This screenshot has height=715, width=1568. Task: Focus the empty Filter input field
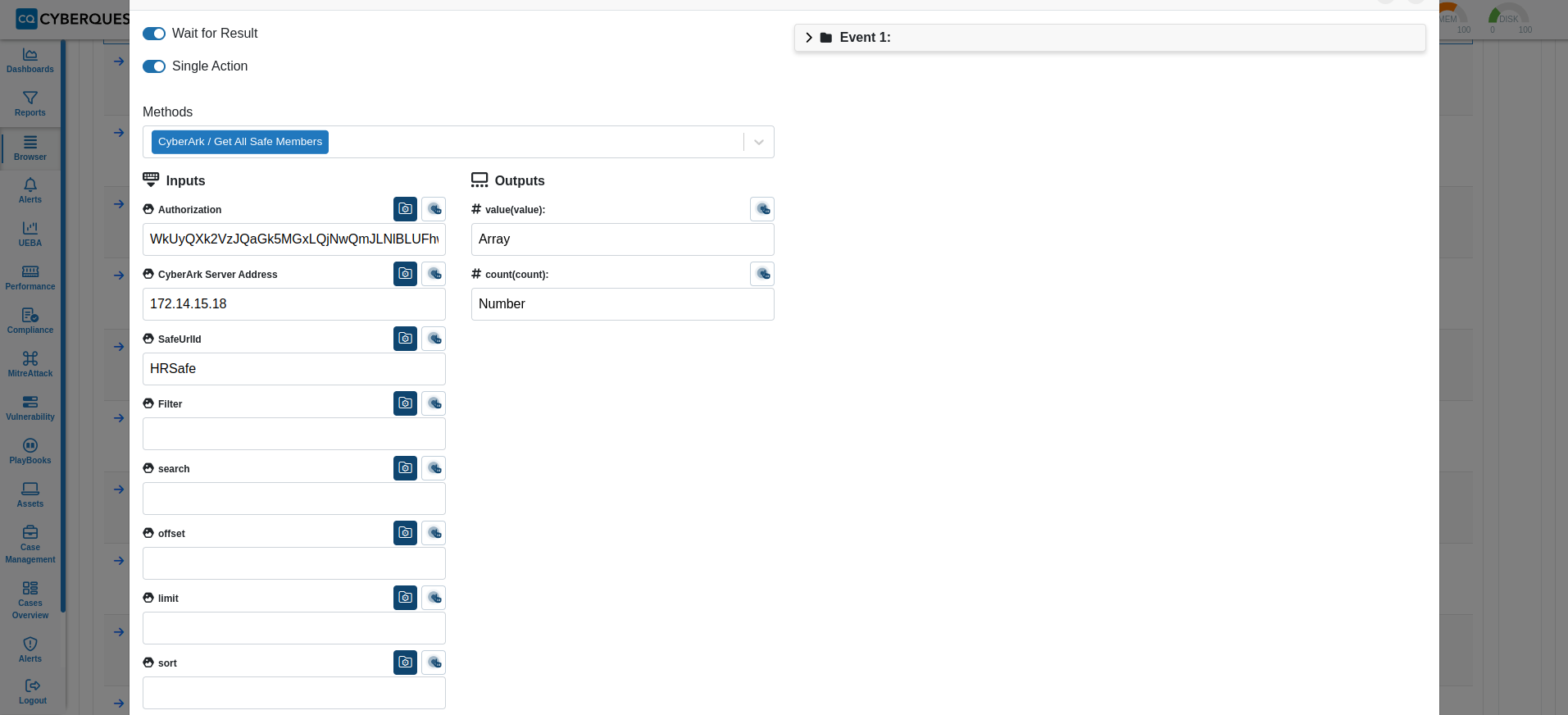[x=294, y=434]
